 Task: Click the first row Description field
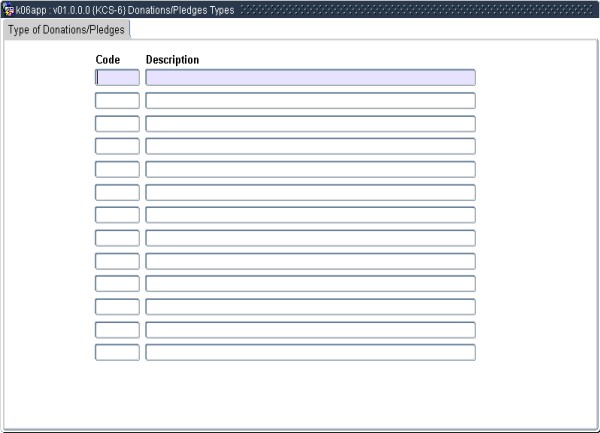[x=310, y=77]
